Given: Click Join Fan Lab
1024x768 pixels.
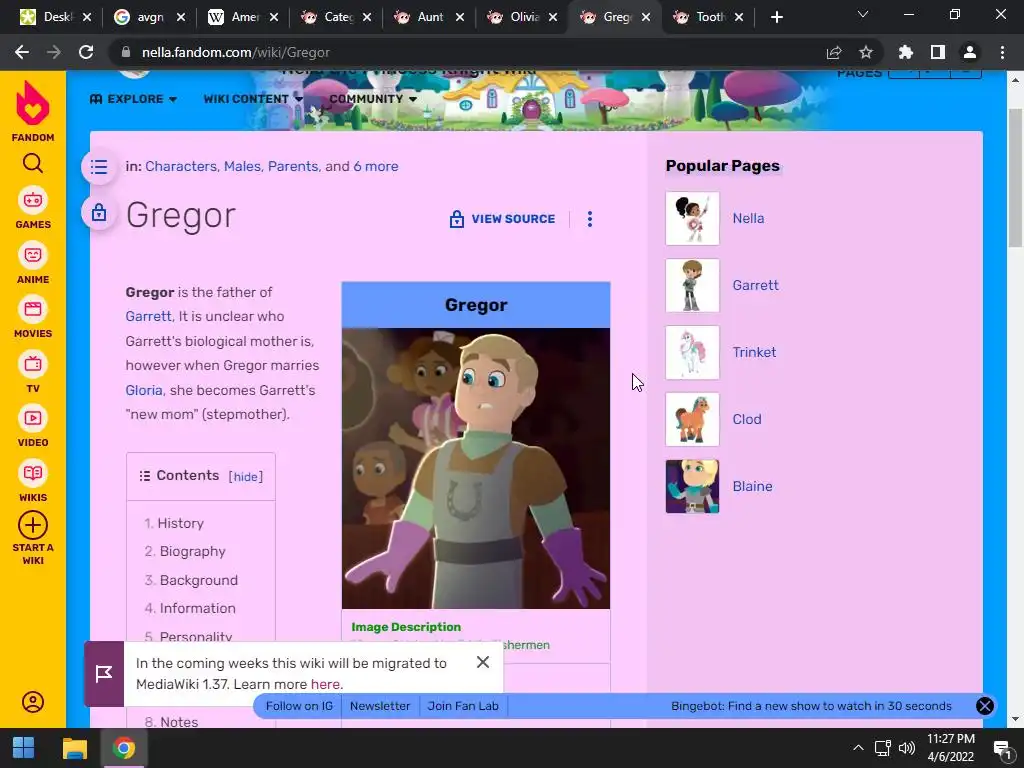Looking at the screenshot, I should click(x=463, y=706).
